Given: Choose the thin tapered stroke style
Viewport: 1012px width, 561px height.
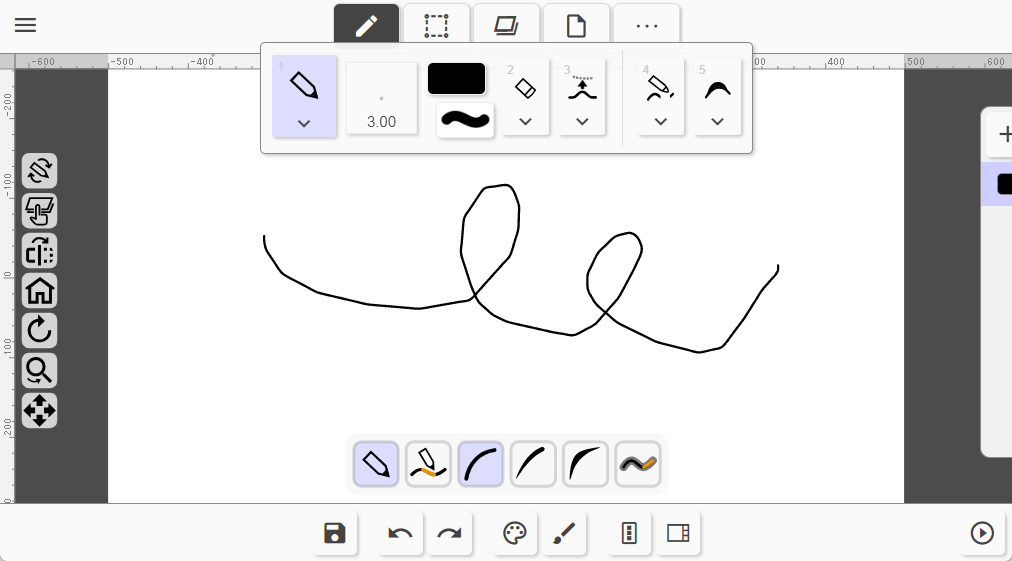Looking at the screenshot, I should (532, 464).
